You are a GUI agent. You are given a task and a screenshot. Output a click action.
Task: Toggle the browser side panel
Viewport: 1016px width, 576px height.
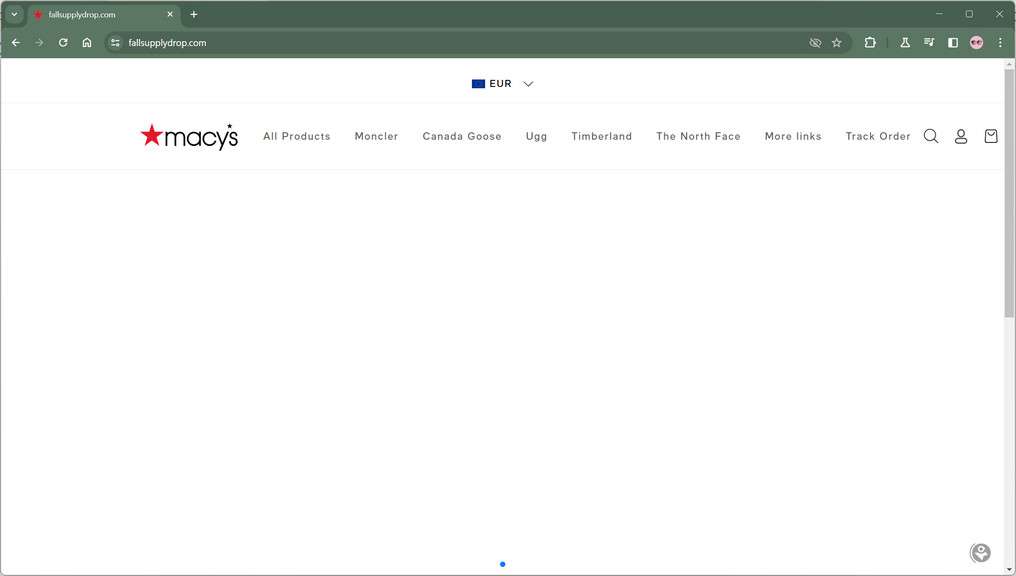point(952,43)
